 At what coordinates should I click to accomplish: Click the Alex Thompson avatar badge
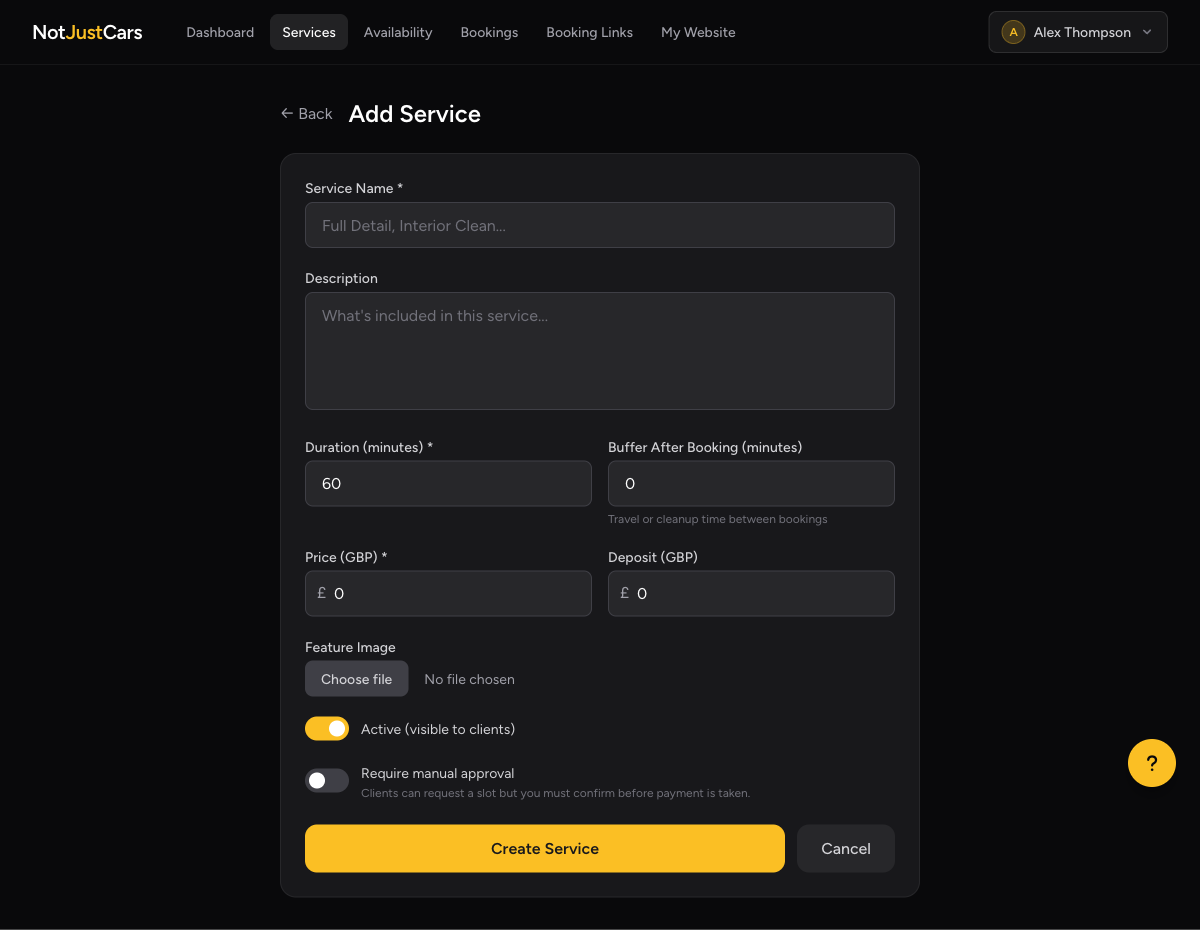point(1013,32)
